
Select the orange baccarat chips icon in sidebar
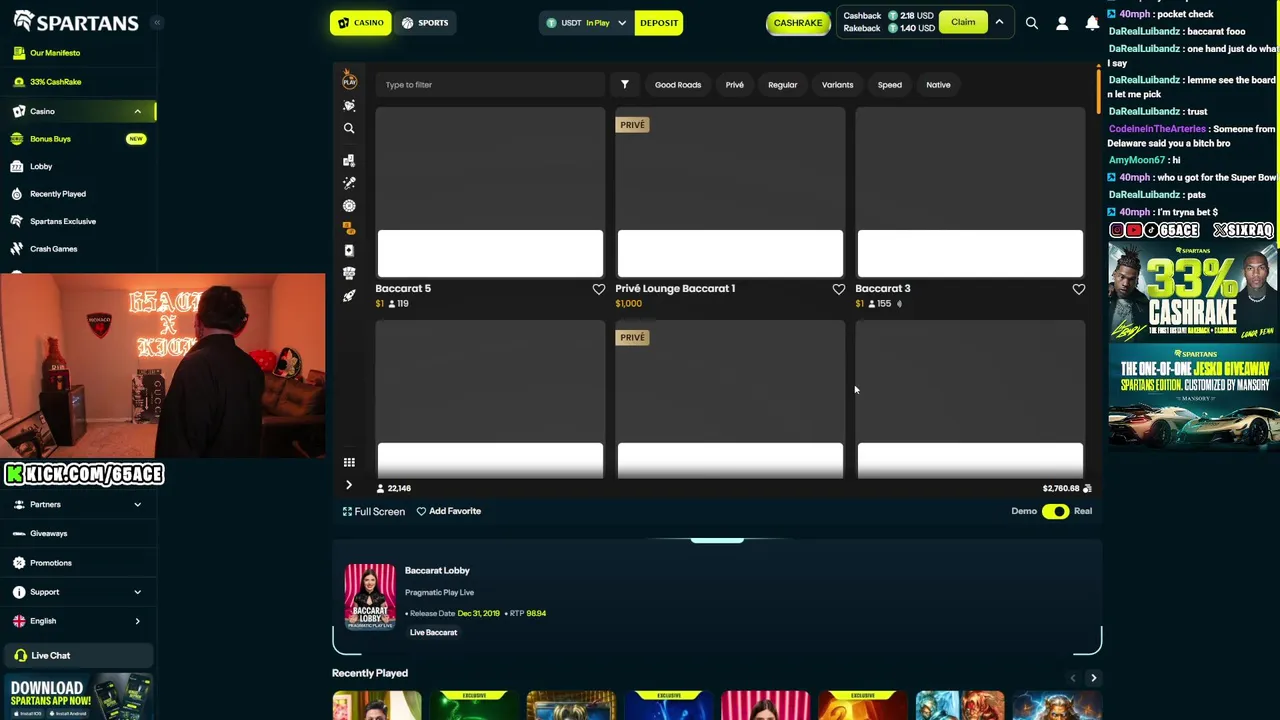coord(349,228)
